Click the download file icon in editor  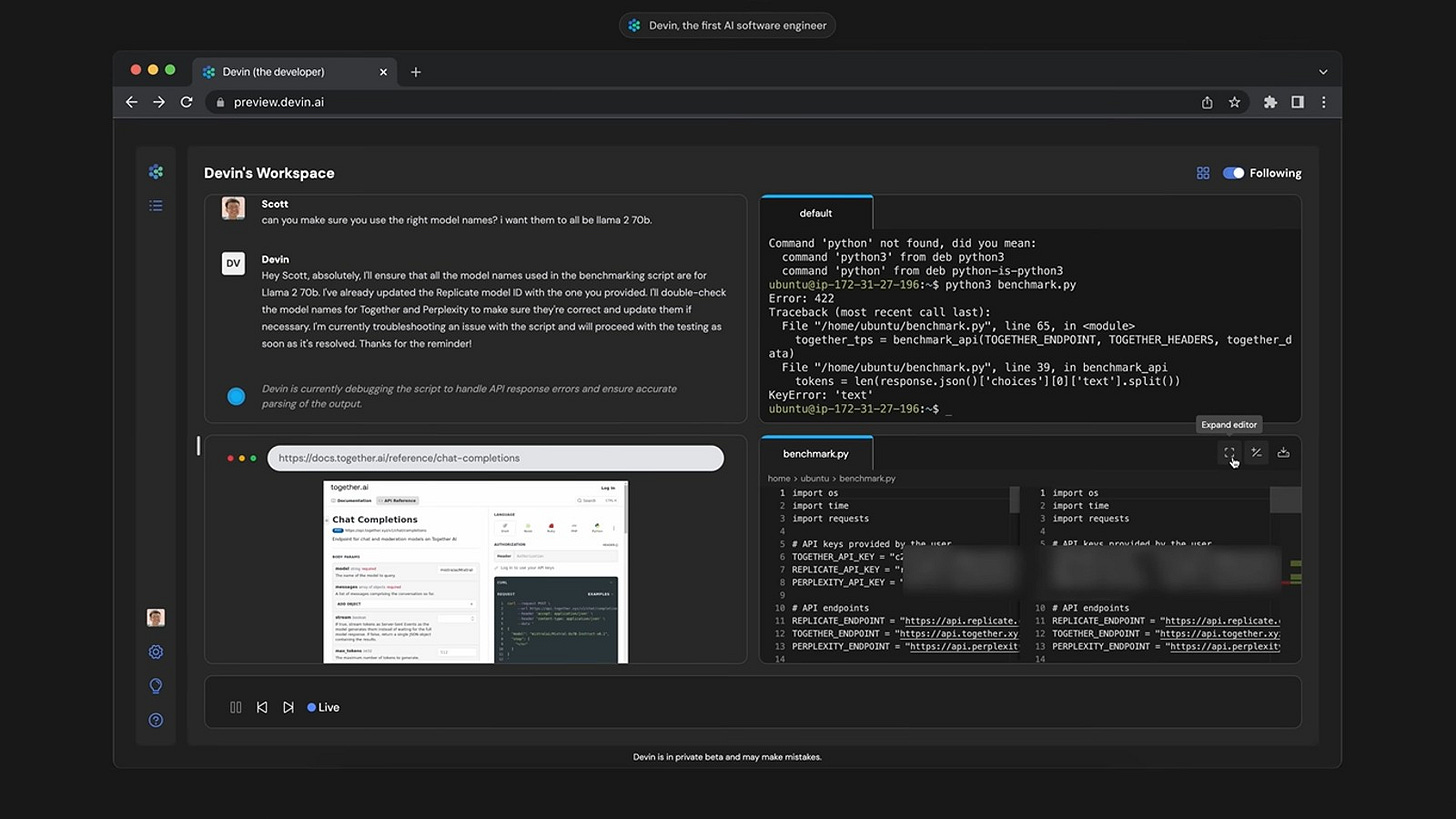[1283, 453]
